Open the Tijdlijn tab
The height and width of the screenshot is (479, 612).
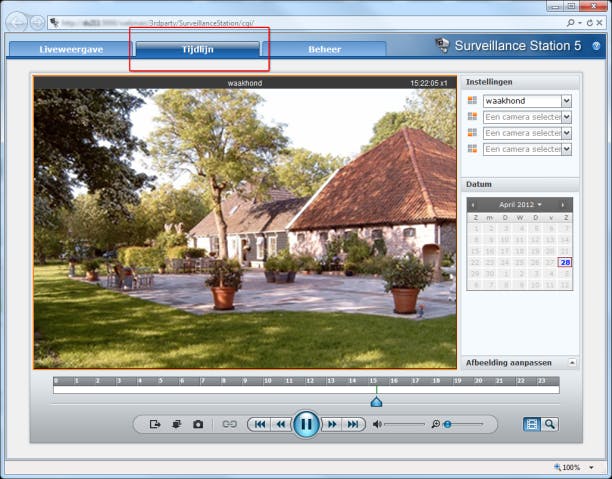tap(198, 50)
